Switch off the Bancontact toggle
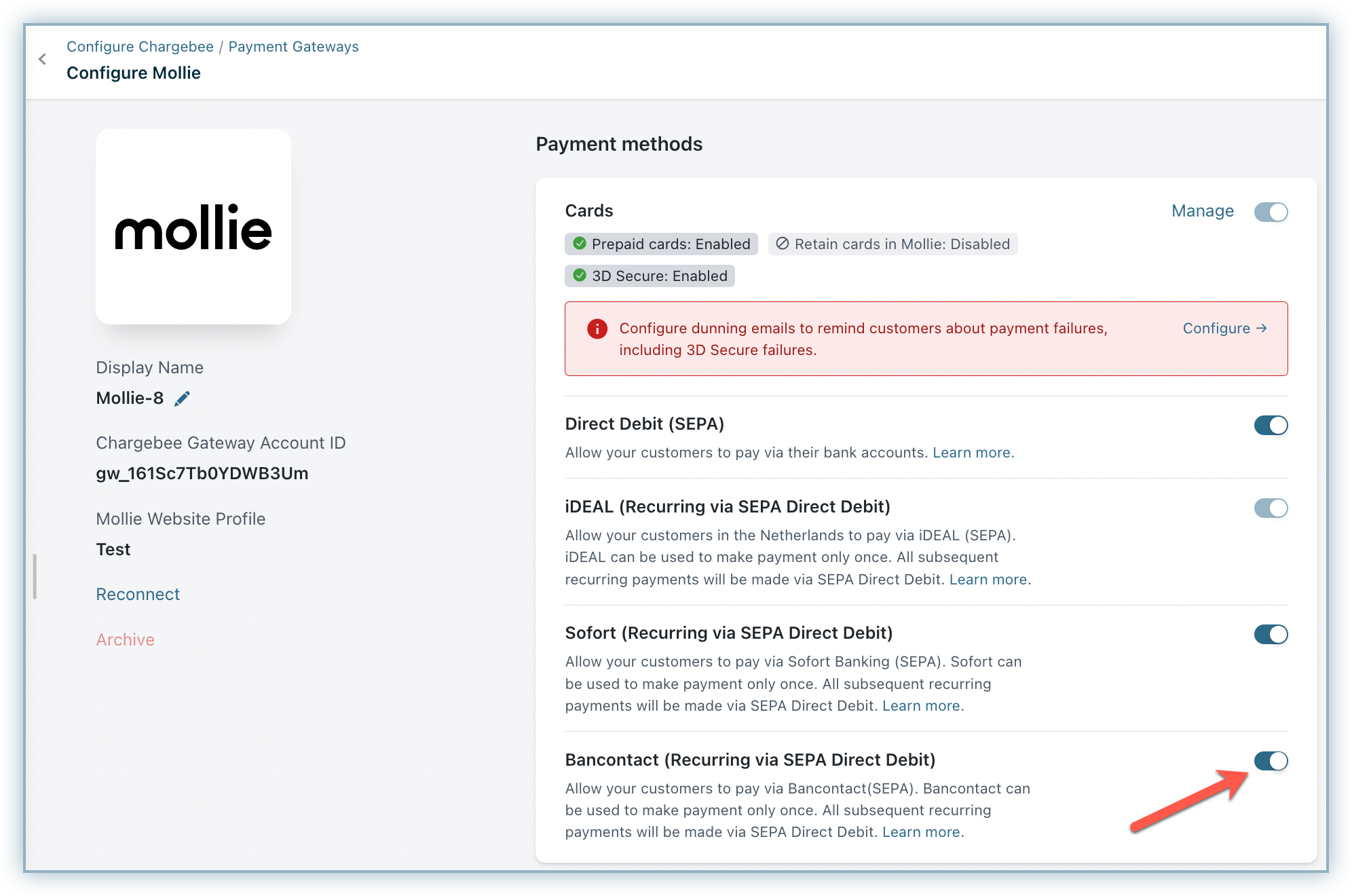 [x=1271, y=761]
